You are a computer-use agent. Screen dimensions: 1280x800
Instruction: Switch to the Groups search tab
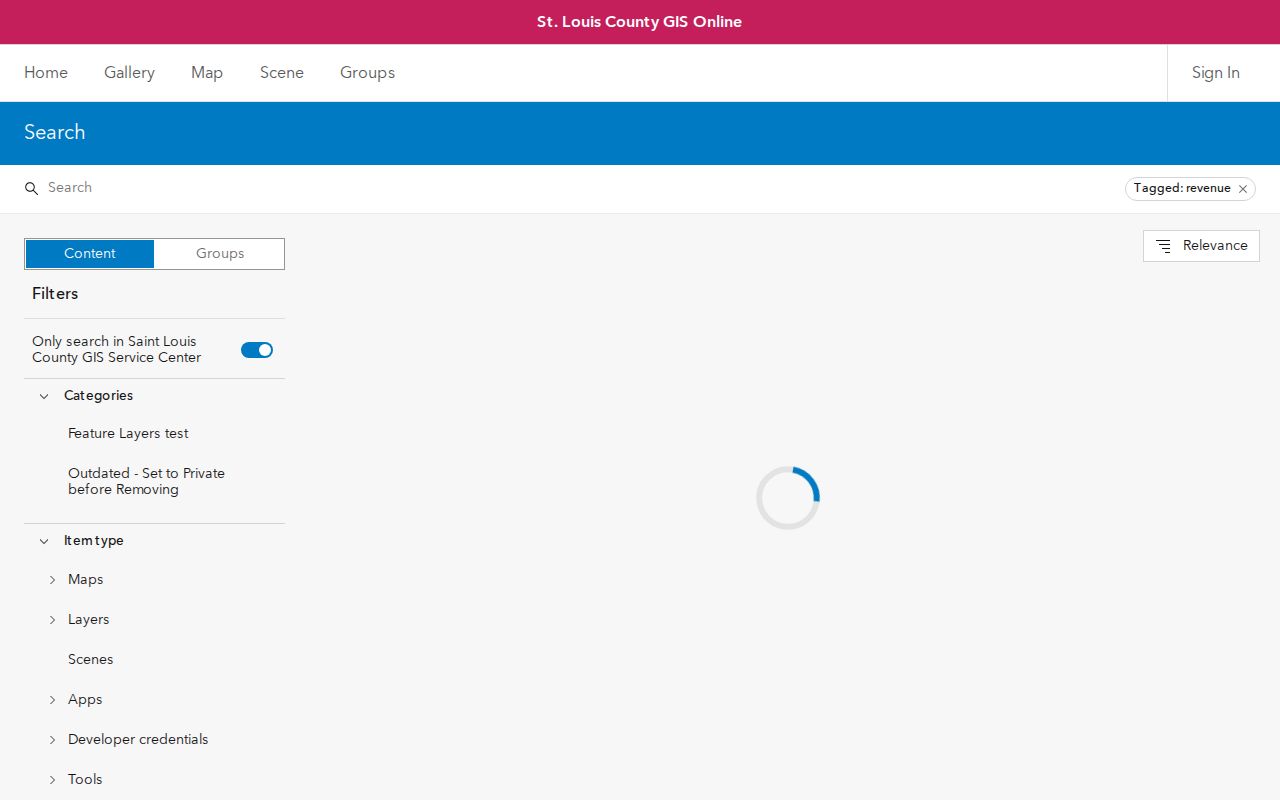(x=220, y=254)
